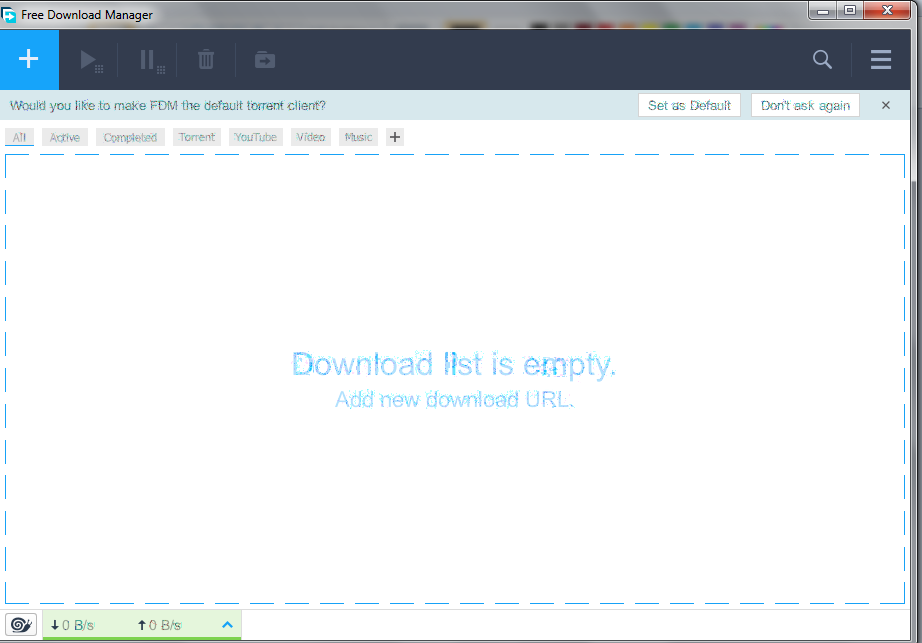Image resolution: width=922 pixels, height=643 pixels.
Task: Switch to the Active filter tab
Action: pos(65,137)
